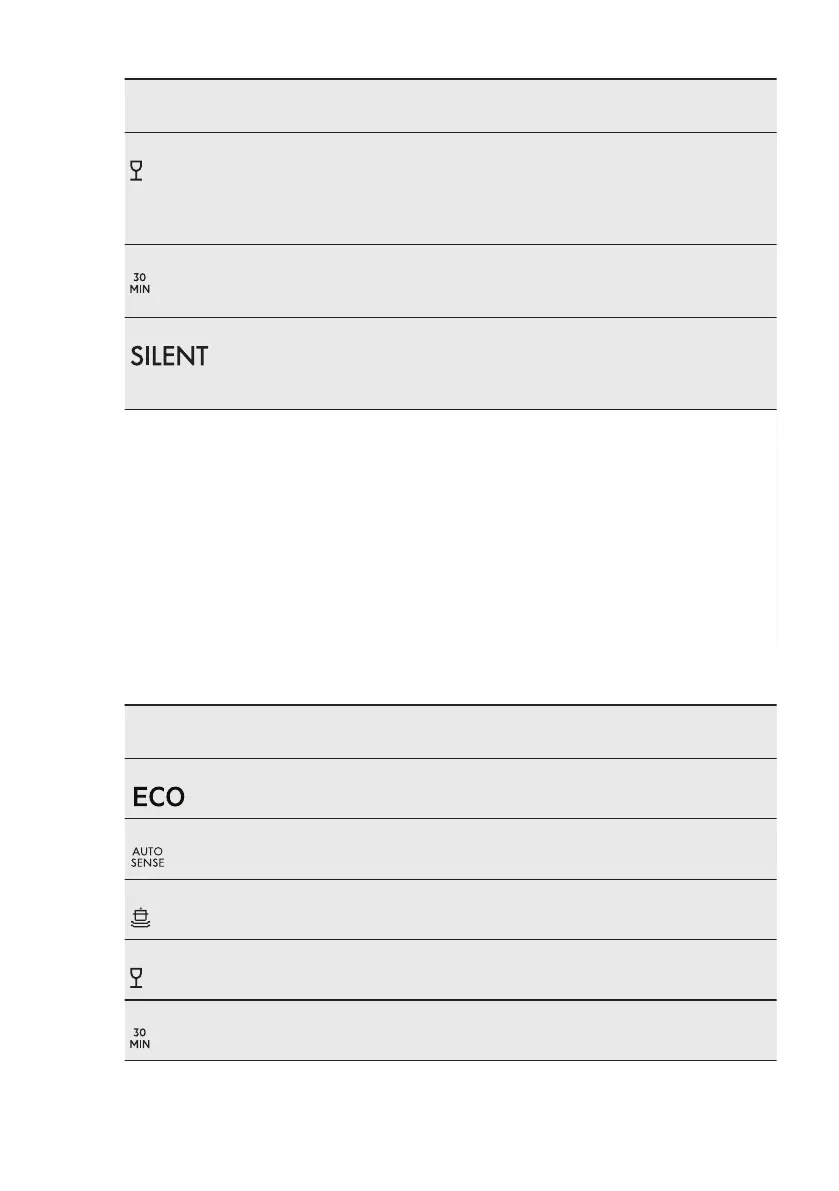Image resolution: width=839 pixels, height=1191 pixels.
Task: Click empty row area beside upper 30 MIN
Action: [480, 281]
